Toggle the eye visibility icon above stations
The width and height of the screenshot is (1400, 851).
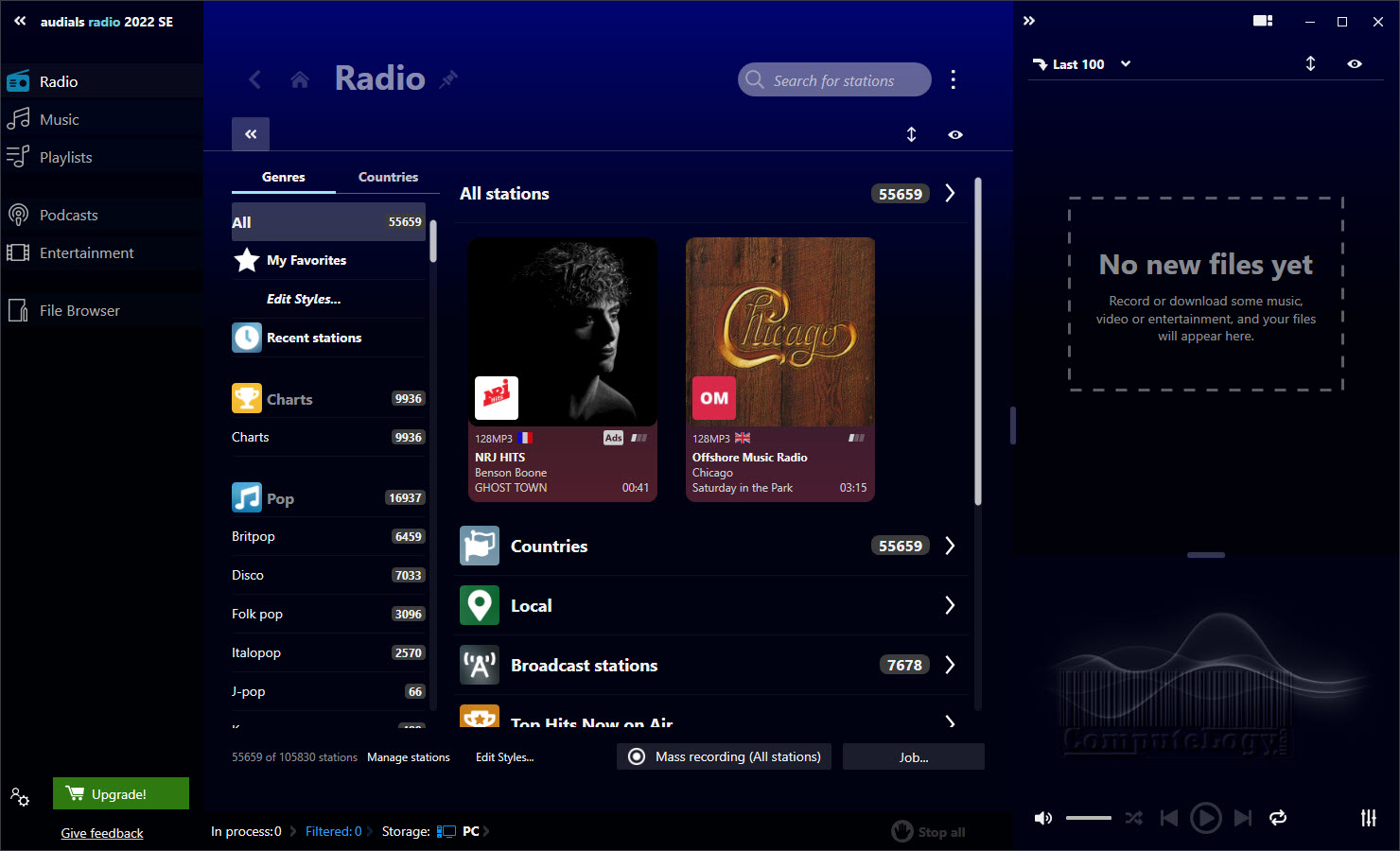(x=954, y=134)
